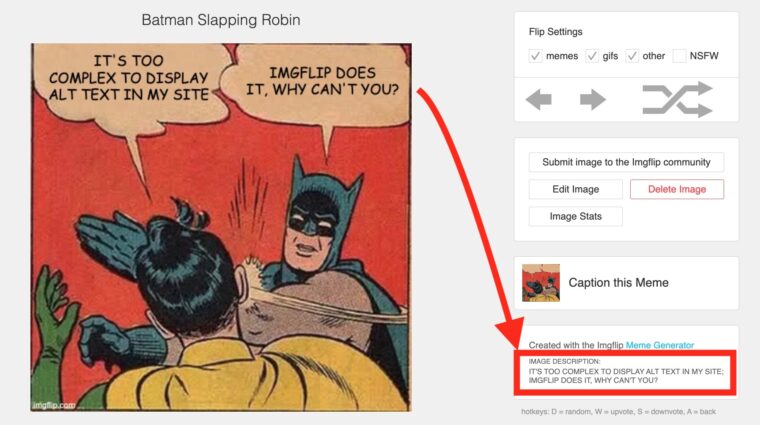Follow the Meme Generator link
Screen dimensions: 760x425
coord(660,345)
